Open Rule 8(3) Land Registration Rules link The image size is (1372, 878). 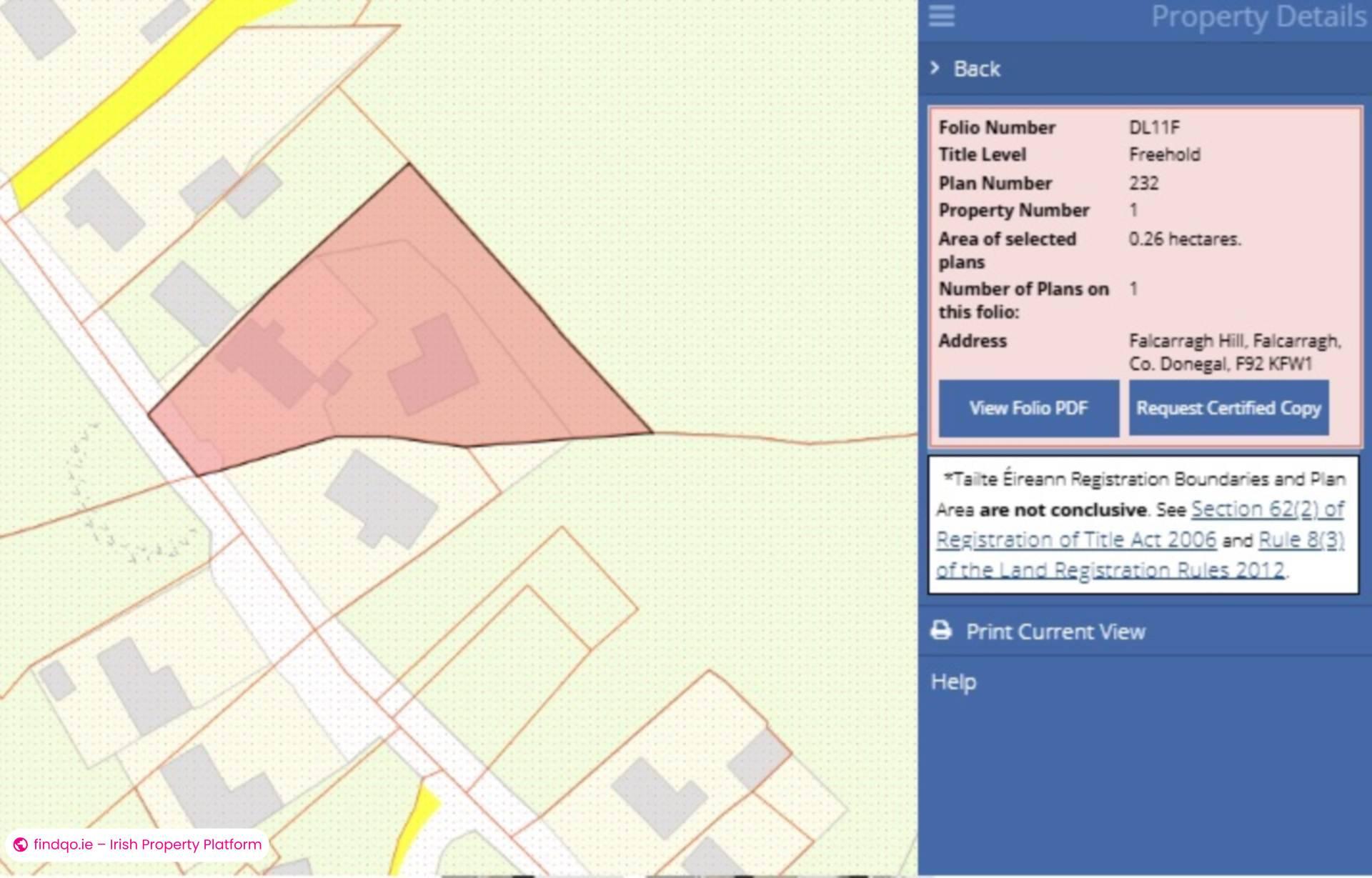click(x=1301, y=540)
